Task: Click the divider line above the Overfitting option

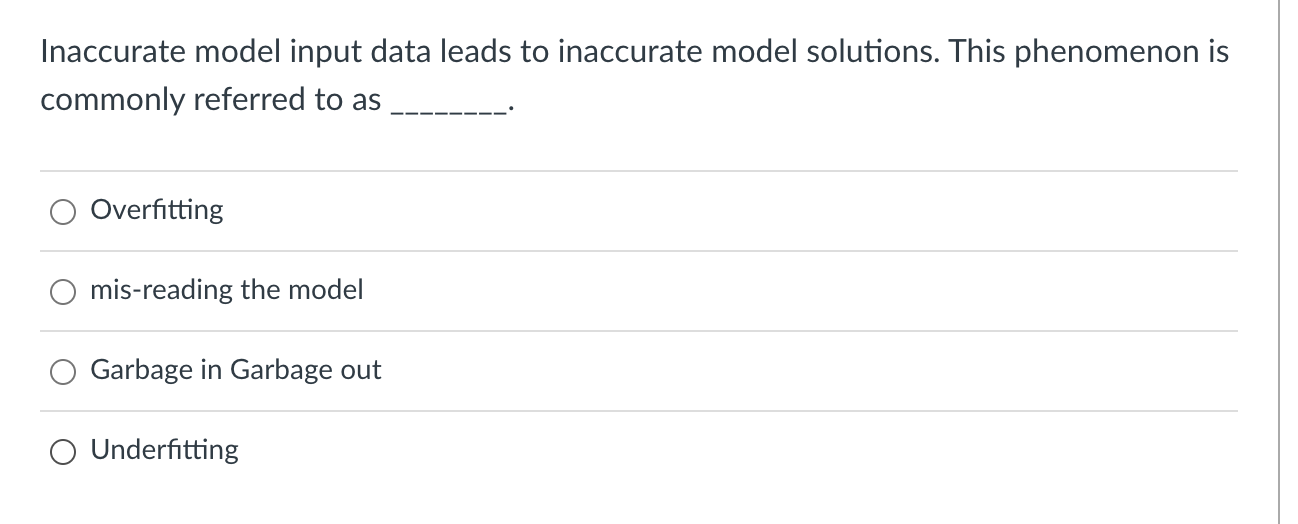Action: (638, 171)
